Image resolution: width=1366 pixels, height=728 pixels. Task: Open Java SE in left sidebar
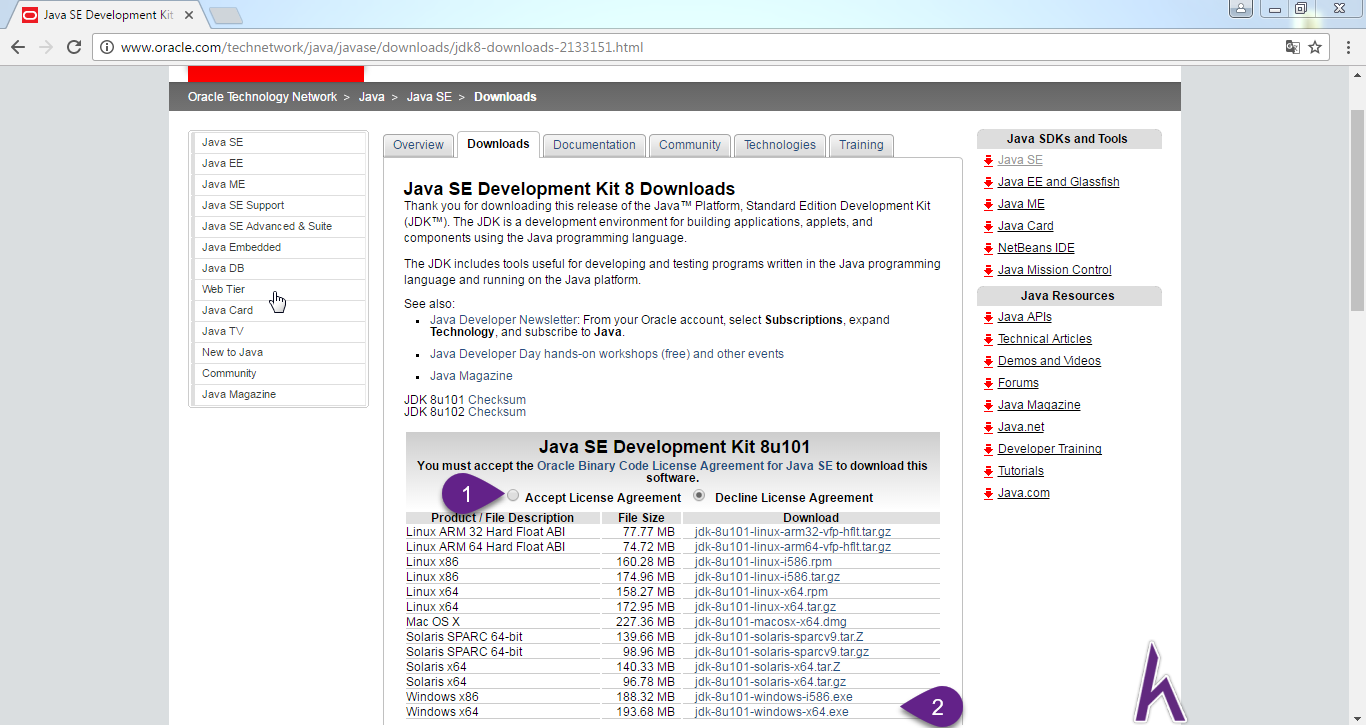click(x=279, y=142)
